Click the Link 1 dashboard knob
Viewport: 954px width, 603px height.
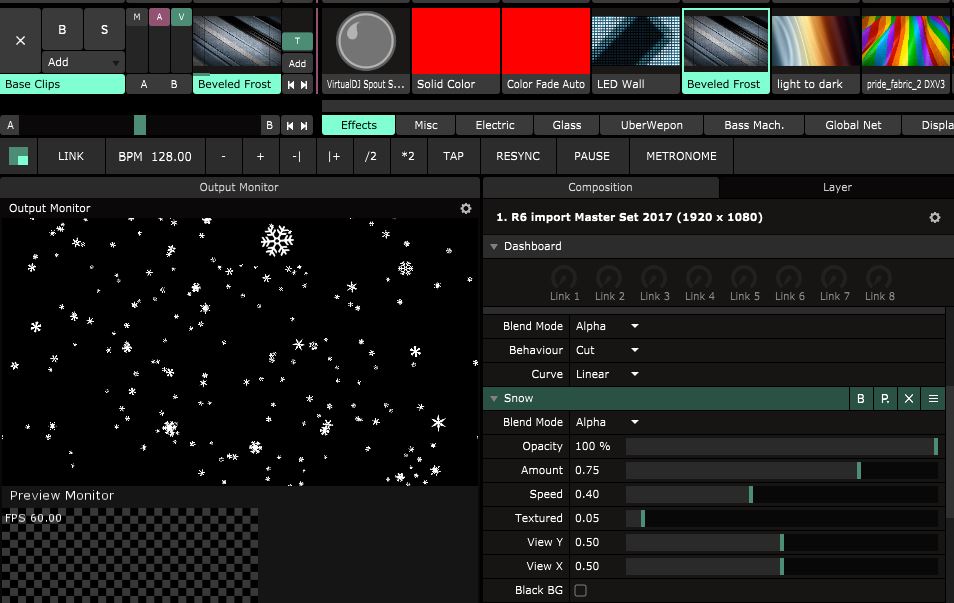[564, 278]
